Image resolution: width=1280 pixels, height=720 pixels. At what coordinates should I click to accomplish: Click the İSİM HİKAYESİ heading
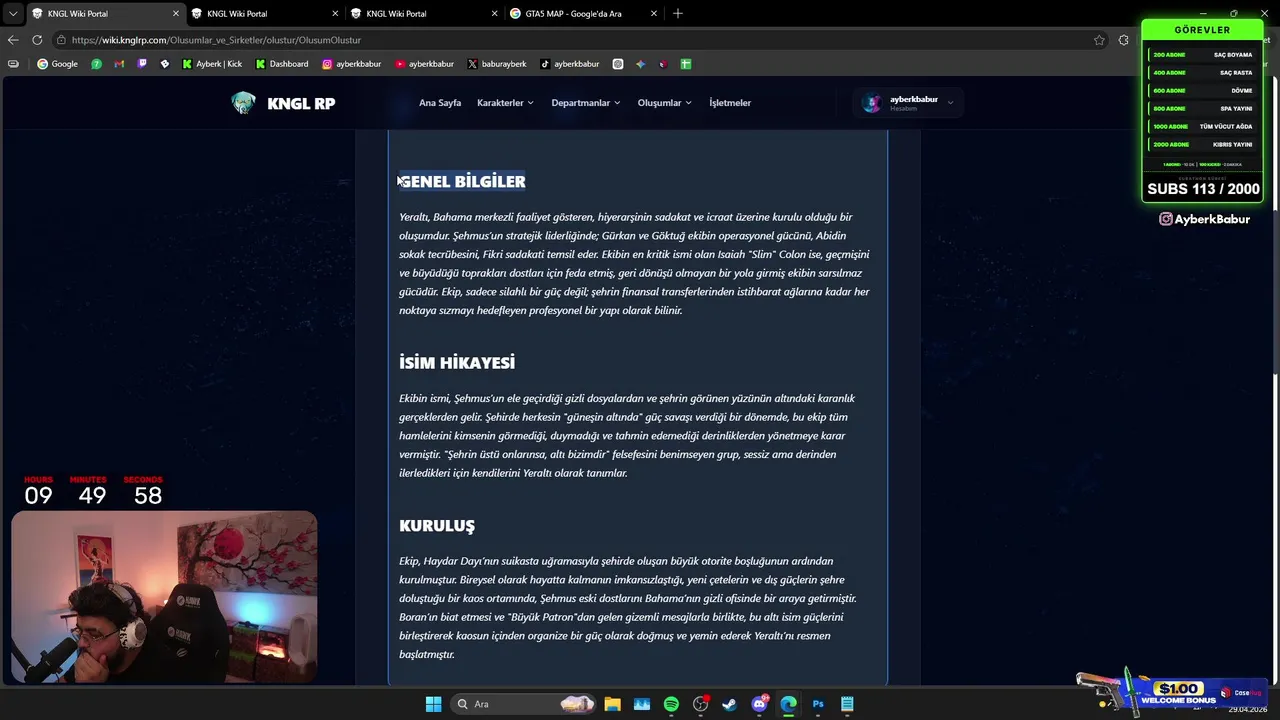tap(457, 362)
